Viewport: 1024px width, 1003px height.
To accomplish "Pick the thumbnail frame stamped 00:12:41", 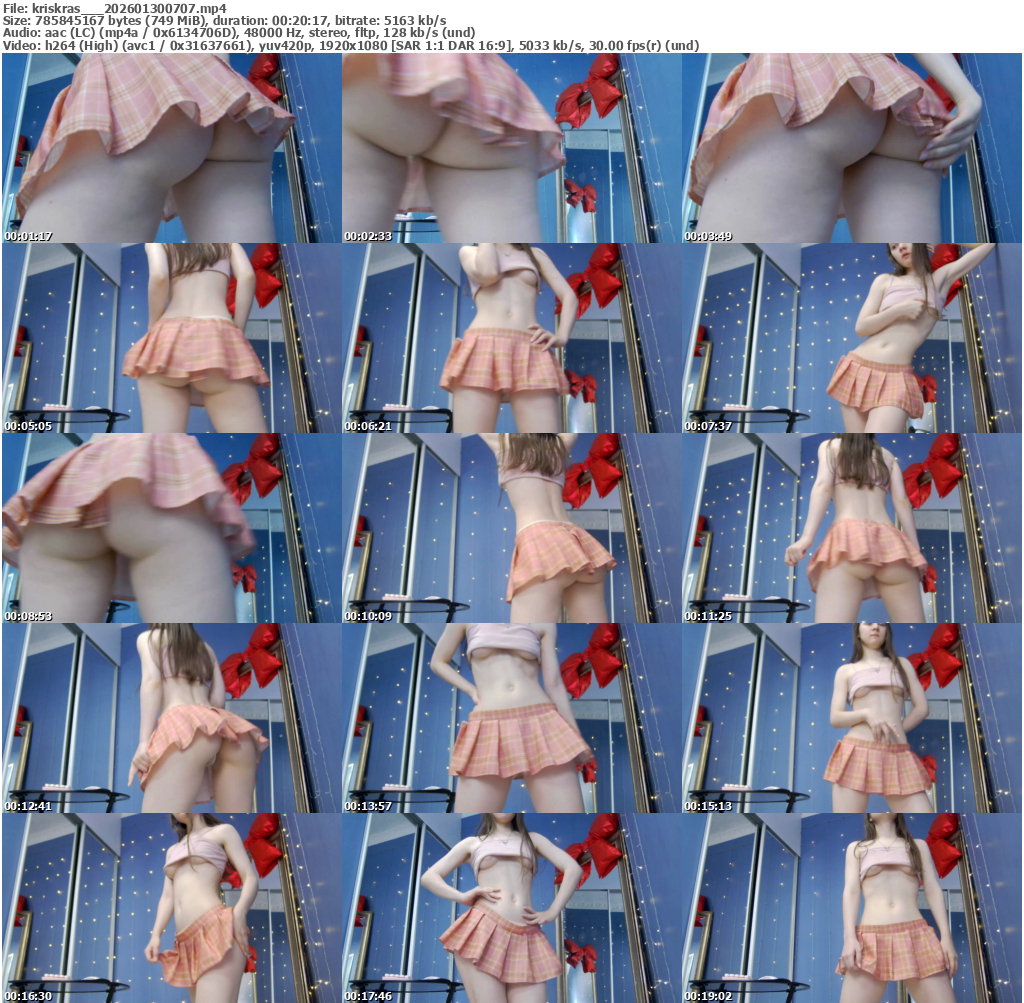I will point(172,718).
